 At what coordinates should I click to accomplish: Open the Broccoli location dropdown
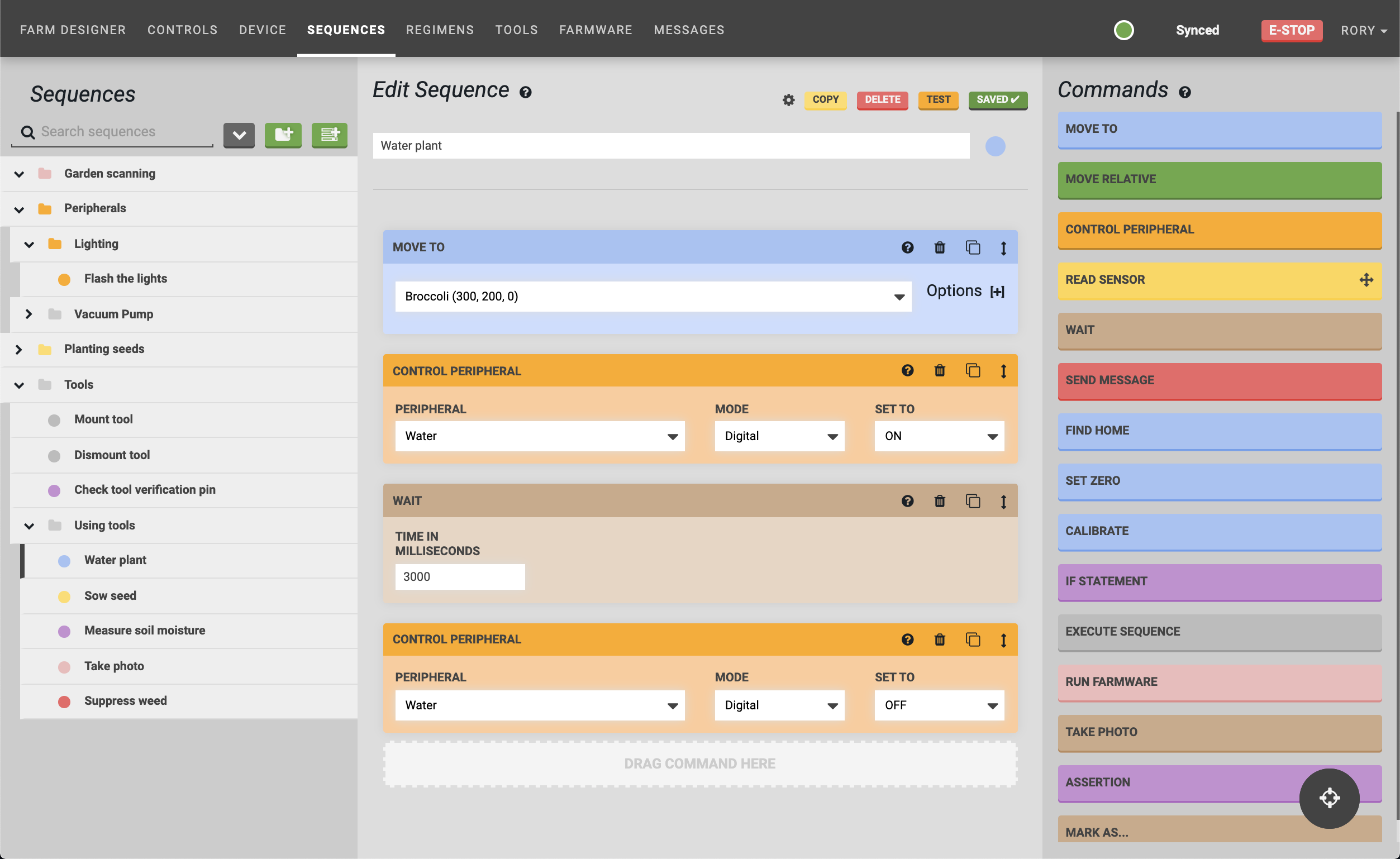653,297
